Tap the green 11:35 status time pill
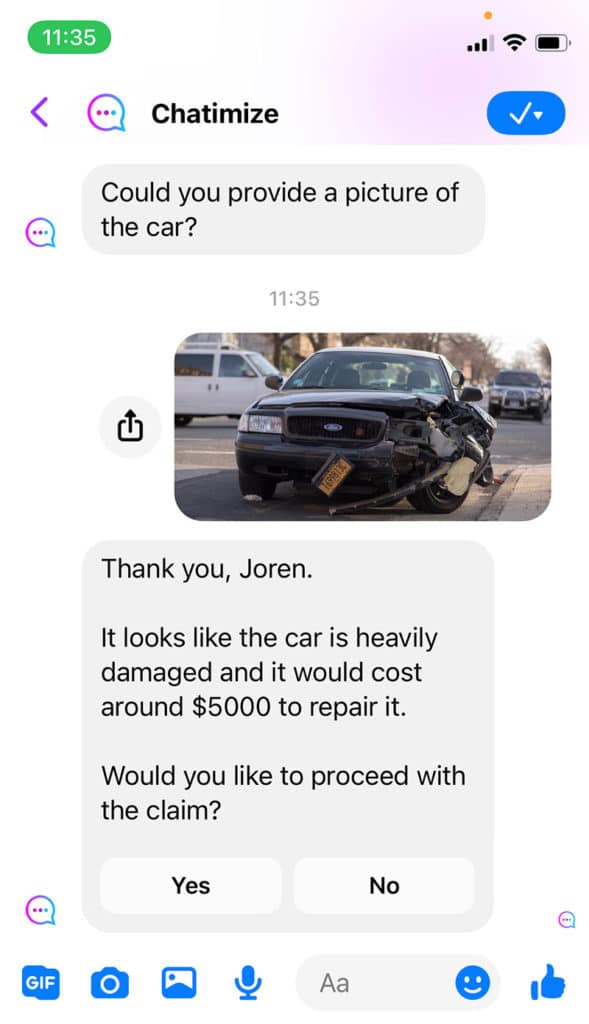This screenshot has width=589, height=1024. (69, 37)
